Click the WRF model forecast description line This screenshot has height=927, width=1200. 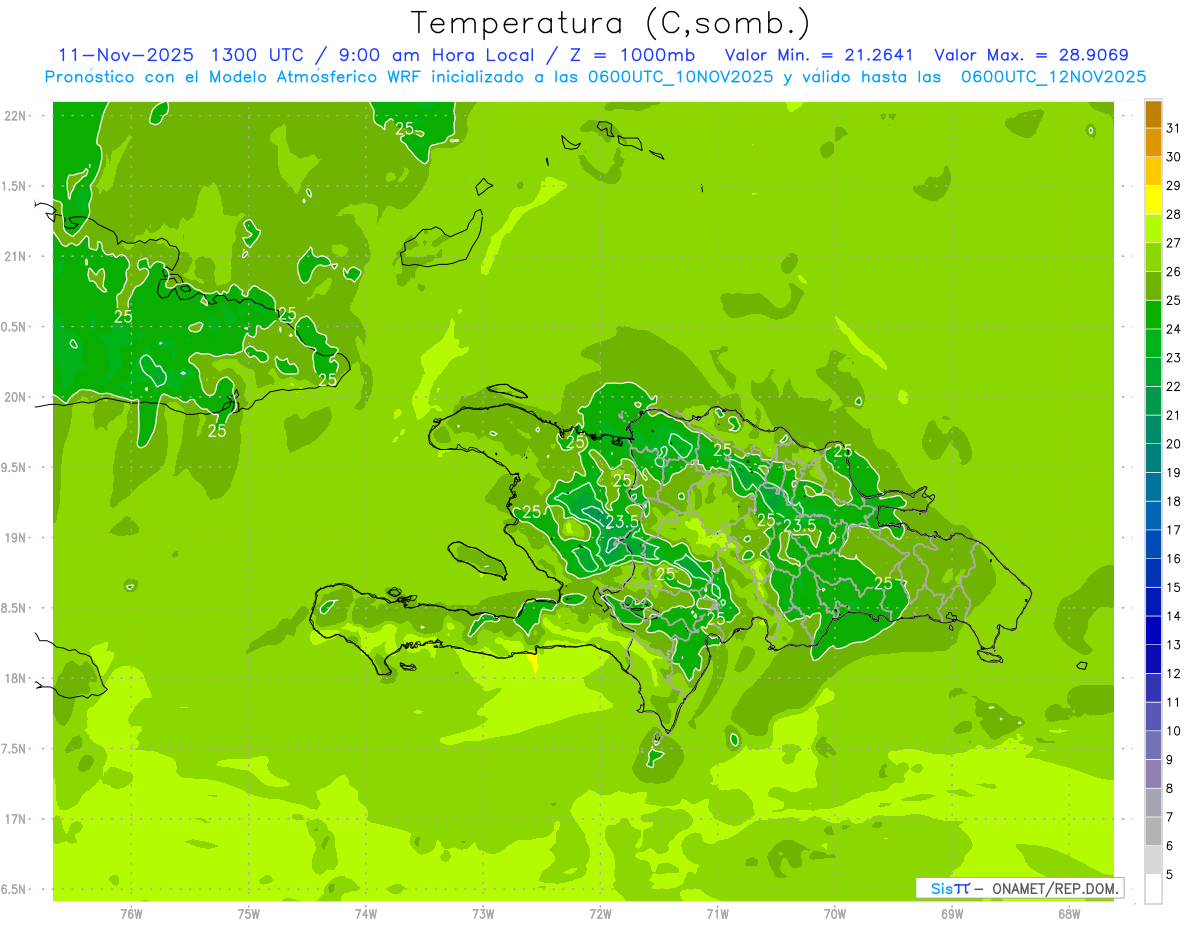click(x=595, y=77)
